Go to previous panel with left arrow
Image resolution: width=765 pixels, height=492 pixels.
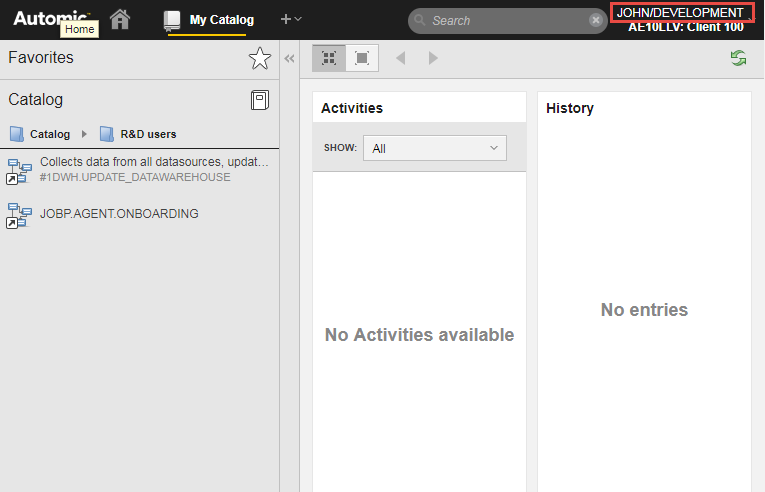click(401, 58)
